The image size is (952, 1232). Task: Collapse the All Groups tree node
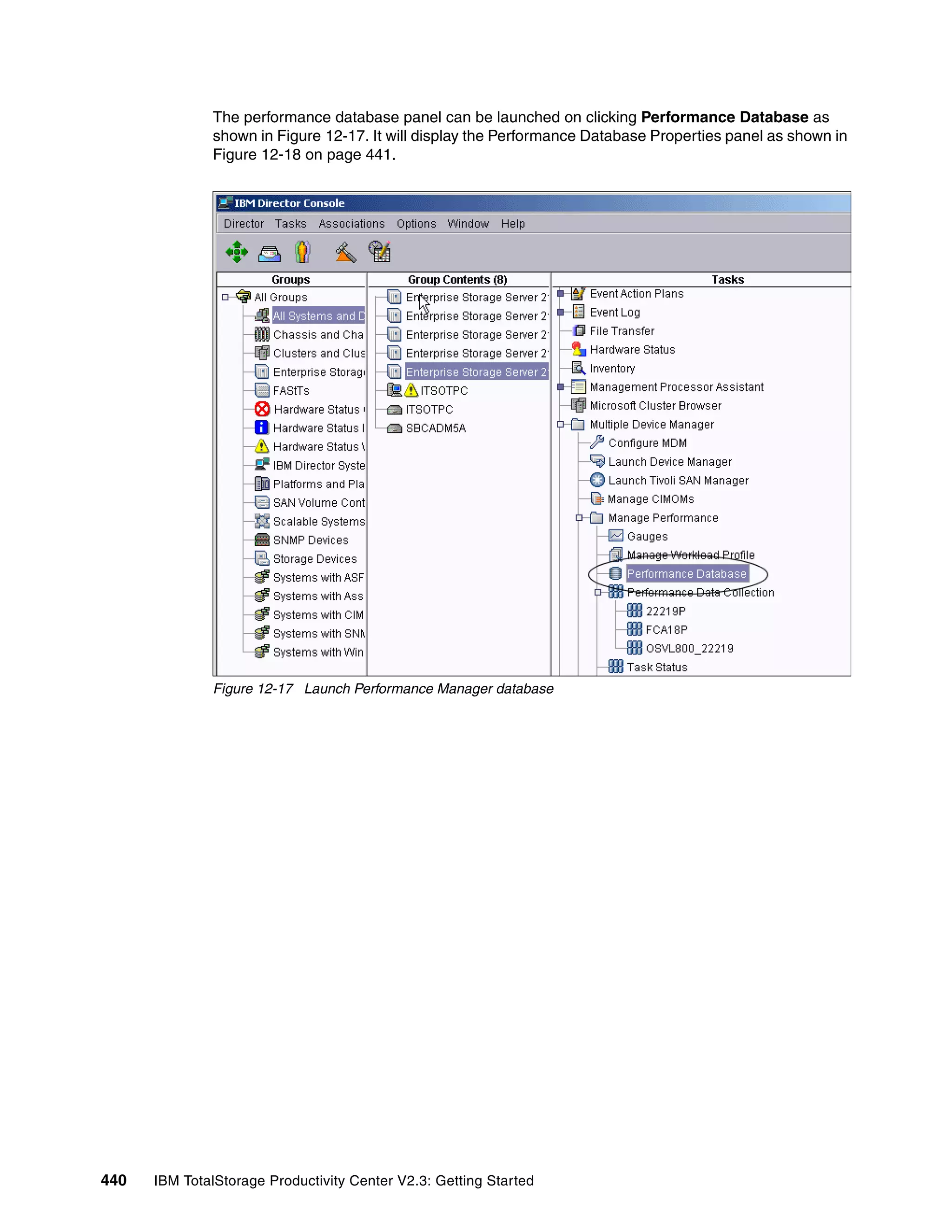(225, 297)
